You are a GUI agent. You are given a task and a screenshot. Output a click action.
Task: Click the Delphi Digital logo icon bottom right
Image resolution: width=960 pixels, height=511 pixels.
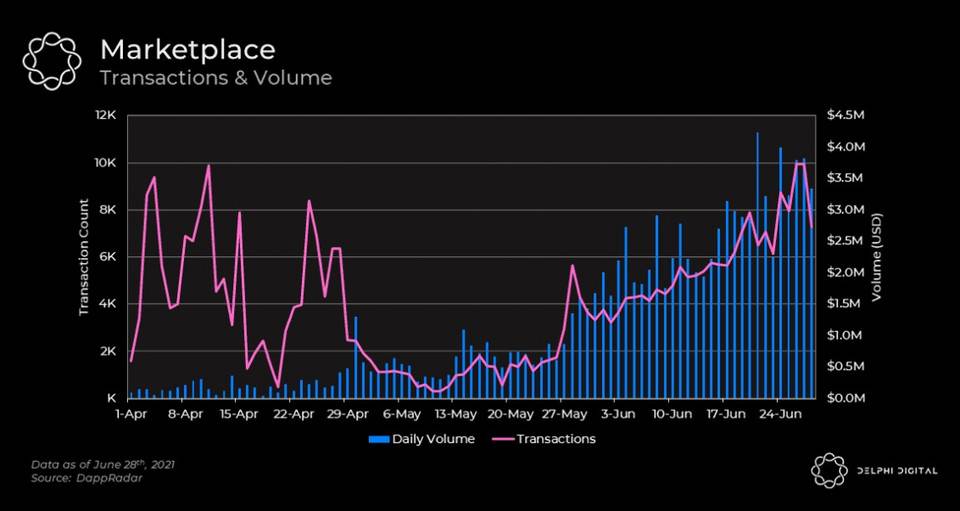click(x=829, y=471)
